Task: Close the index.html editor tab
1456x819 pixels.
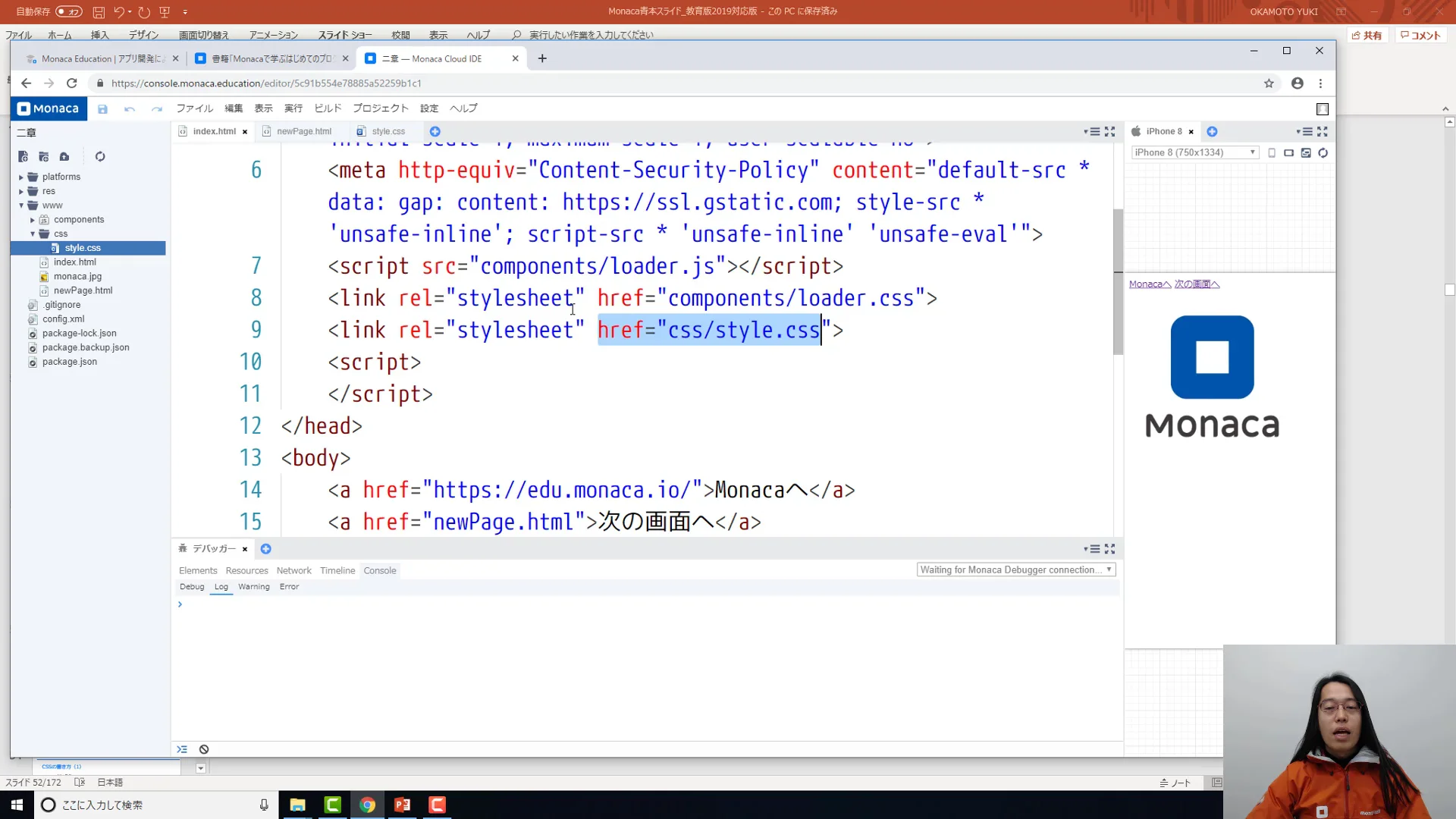Action: [x=245, y=132]
